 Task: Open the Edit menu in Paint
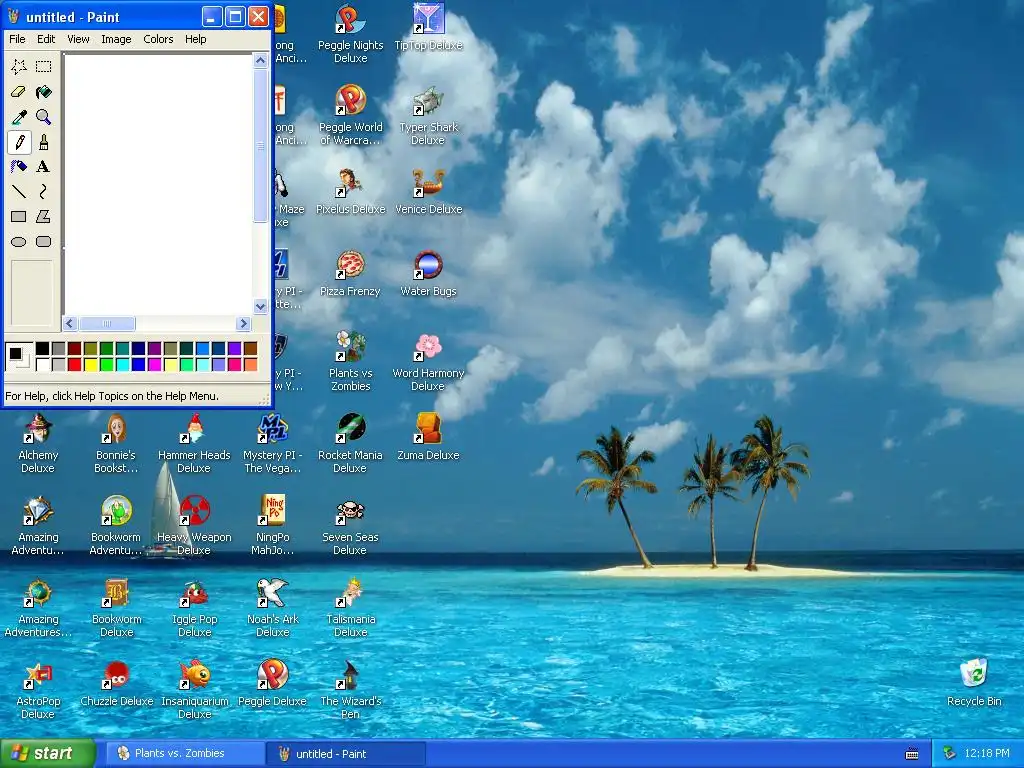[x=46, y=39]
